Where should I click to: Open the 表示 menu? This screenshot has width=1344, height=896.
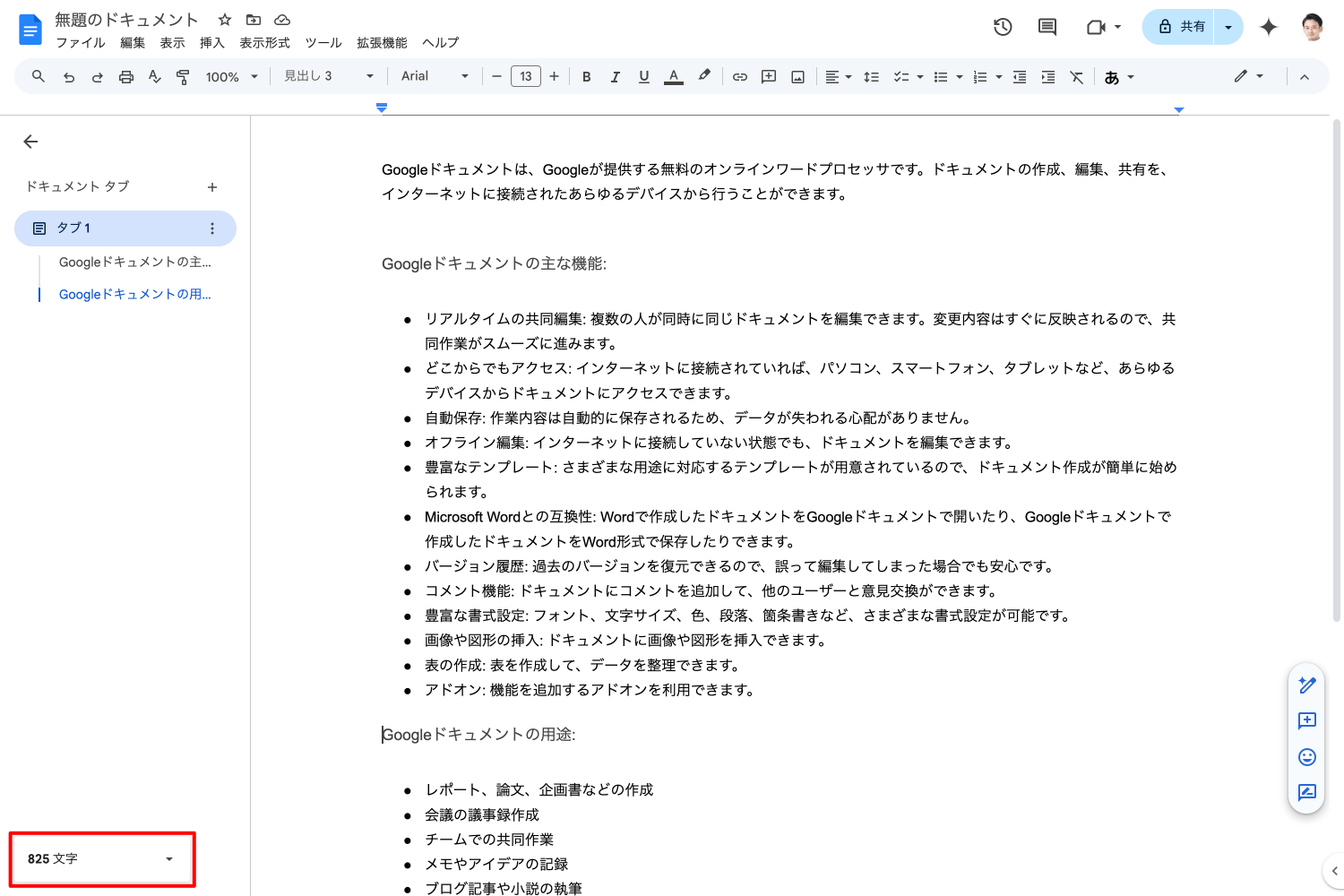(x=172, y=43)
